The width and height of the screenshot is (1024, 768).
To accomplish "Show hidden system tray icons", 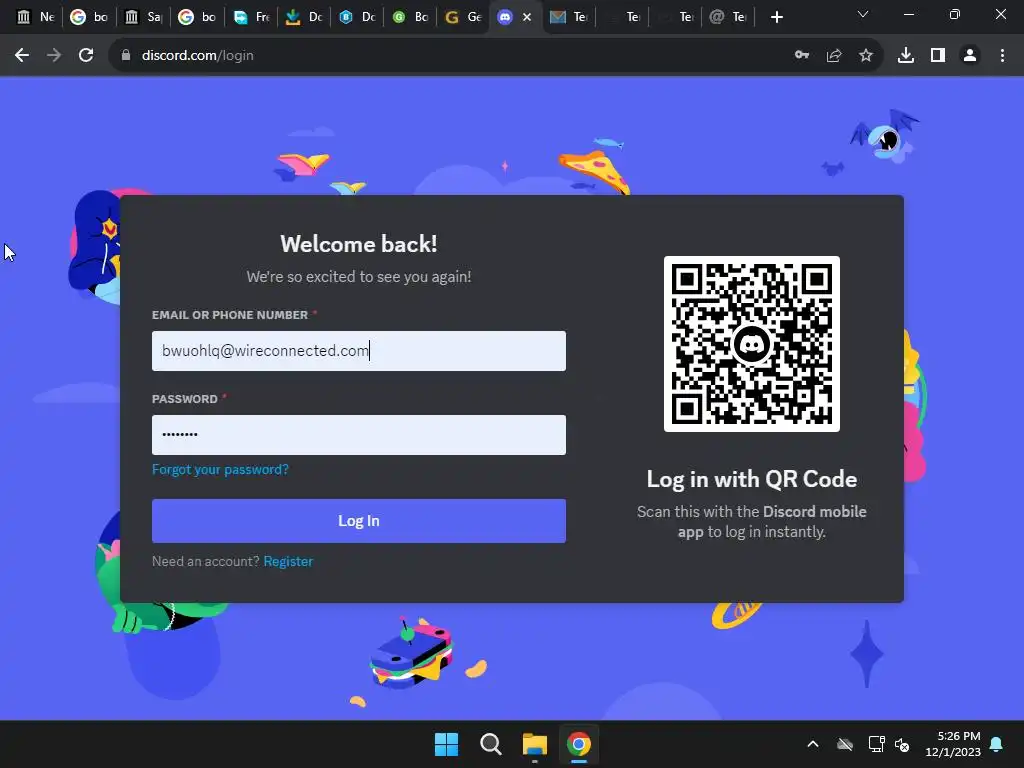I will [813, 744].
